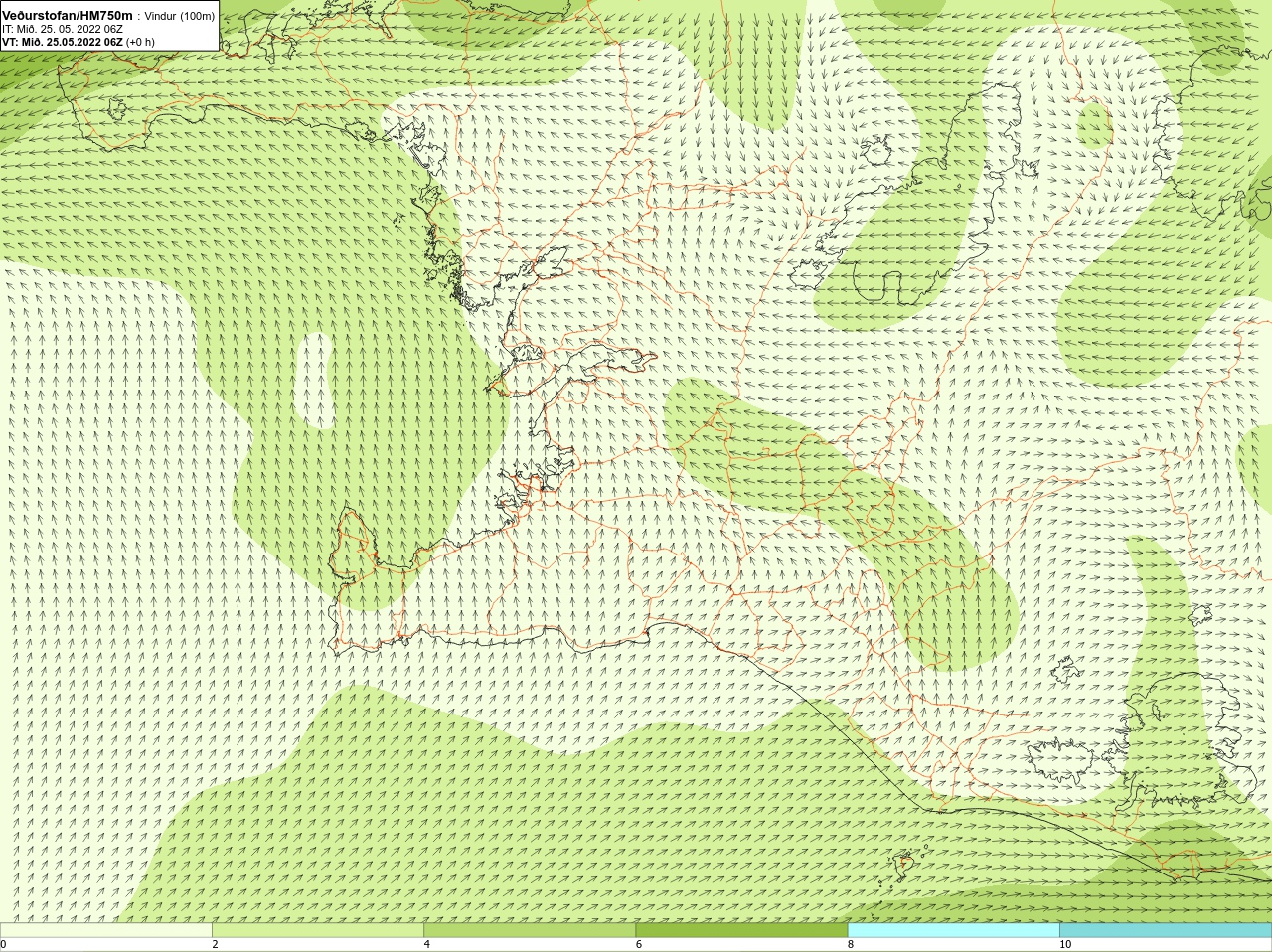Click the IT: Mið. 25. 05. 2022 06Z line
This screenshot has height=952, width=1272.
pos(63,30)
